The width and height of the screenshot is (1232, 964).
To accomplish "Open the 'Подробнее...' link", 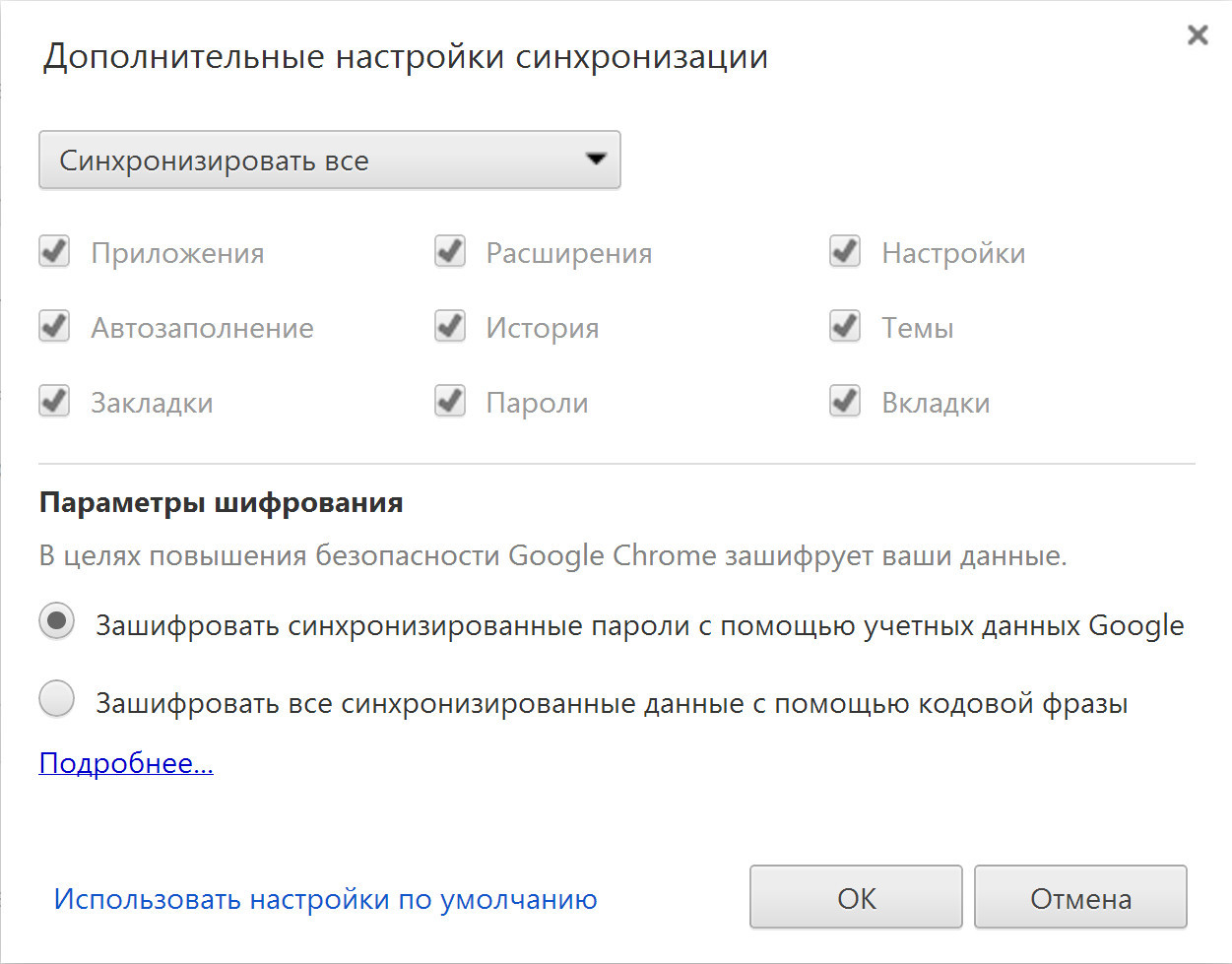I will (126, 763).
